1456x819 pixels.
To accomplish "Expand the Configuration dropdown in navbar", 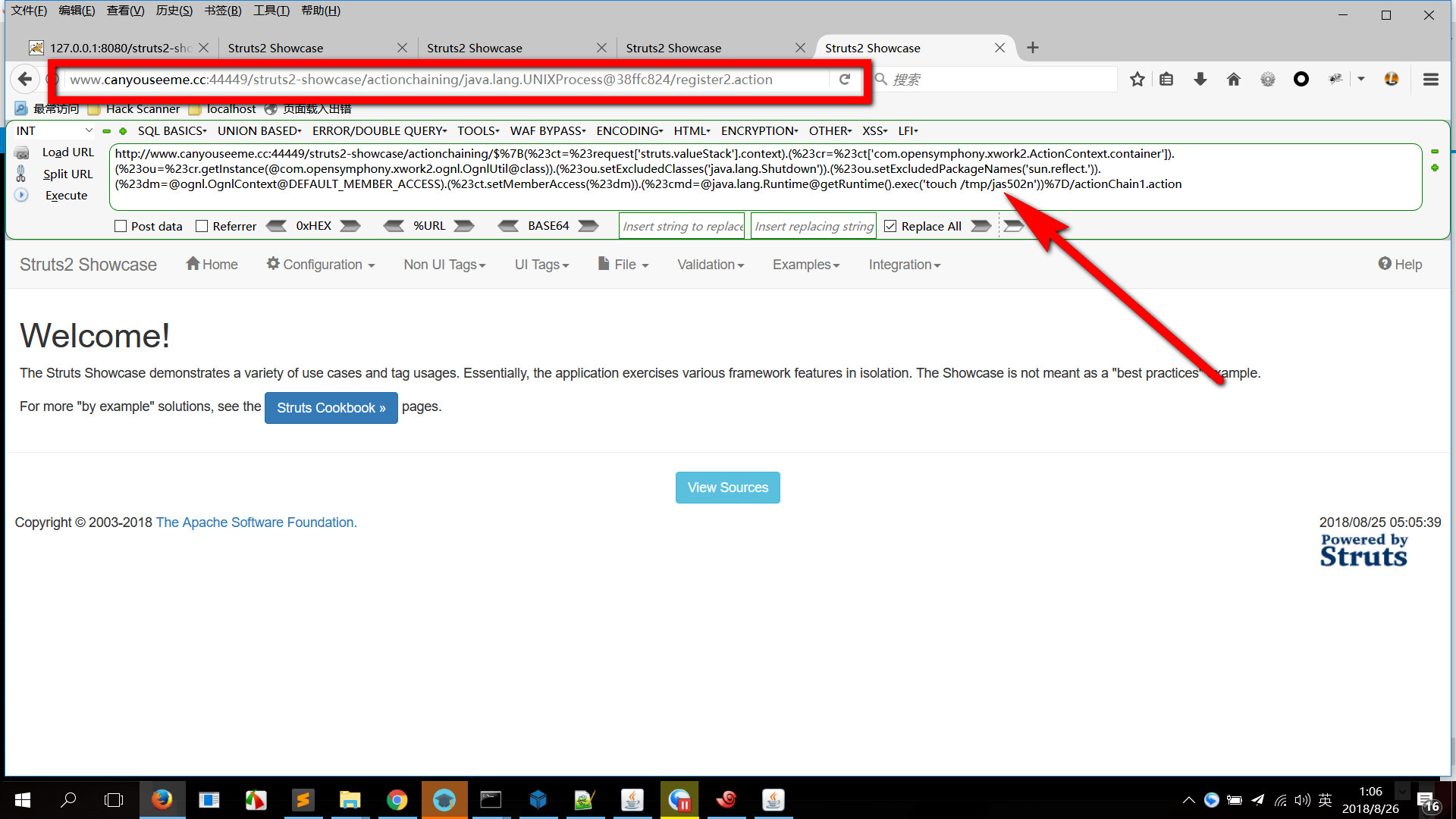I will 321,265.
